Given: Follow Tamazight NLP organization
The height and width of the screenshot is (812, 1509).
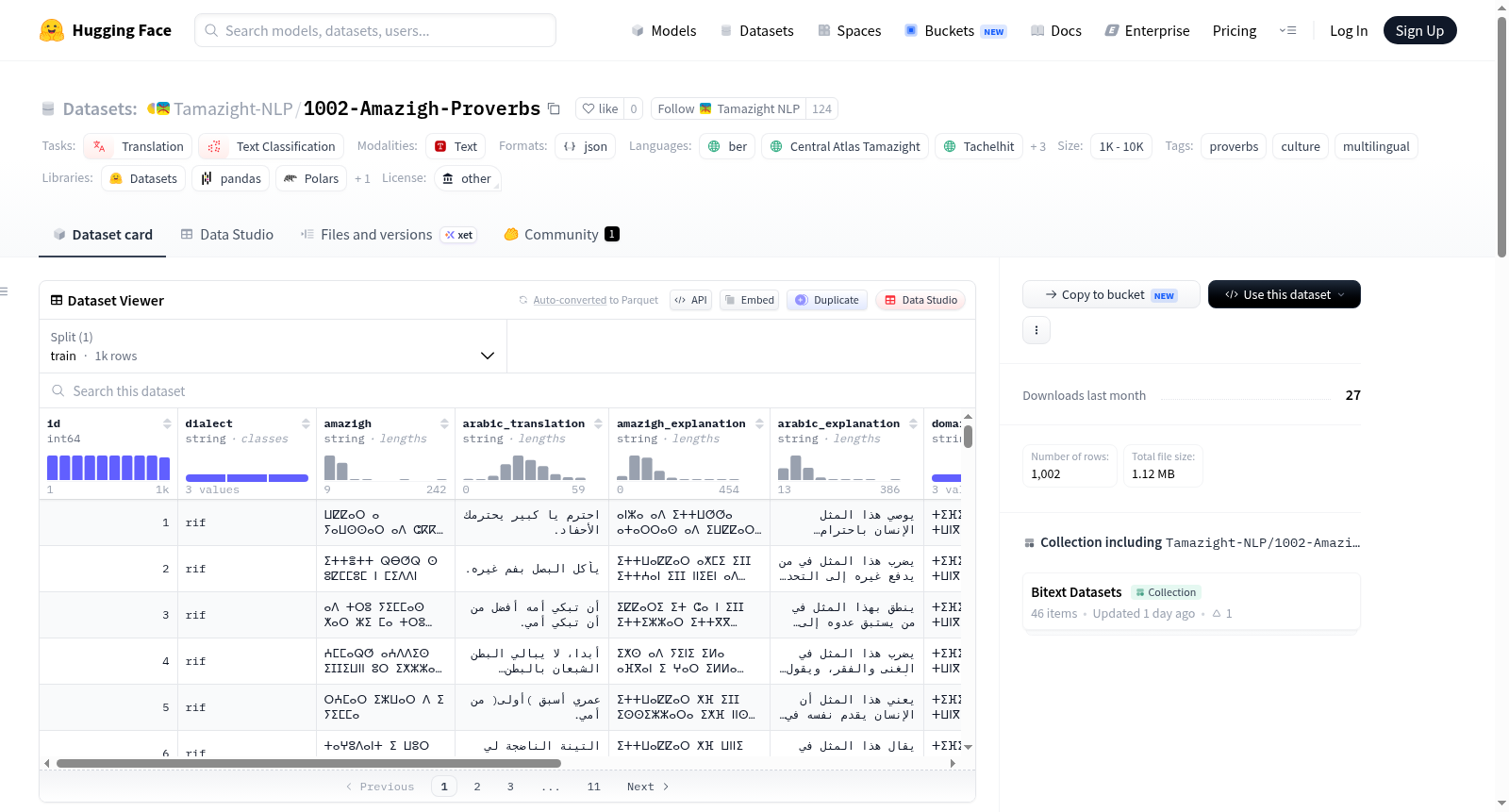Looking at the screenshot, I should click(731, 108).
